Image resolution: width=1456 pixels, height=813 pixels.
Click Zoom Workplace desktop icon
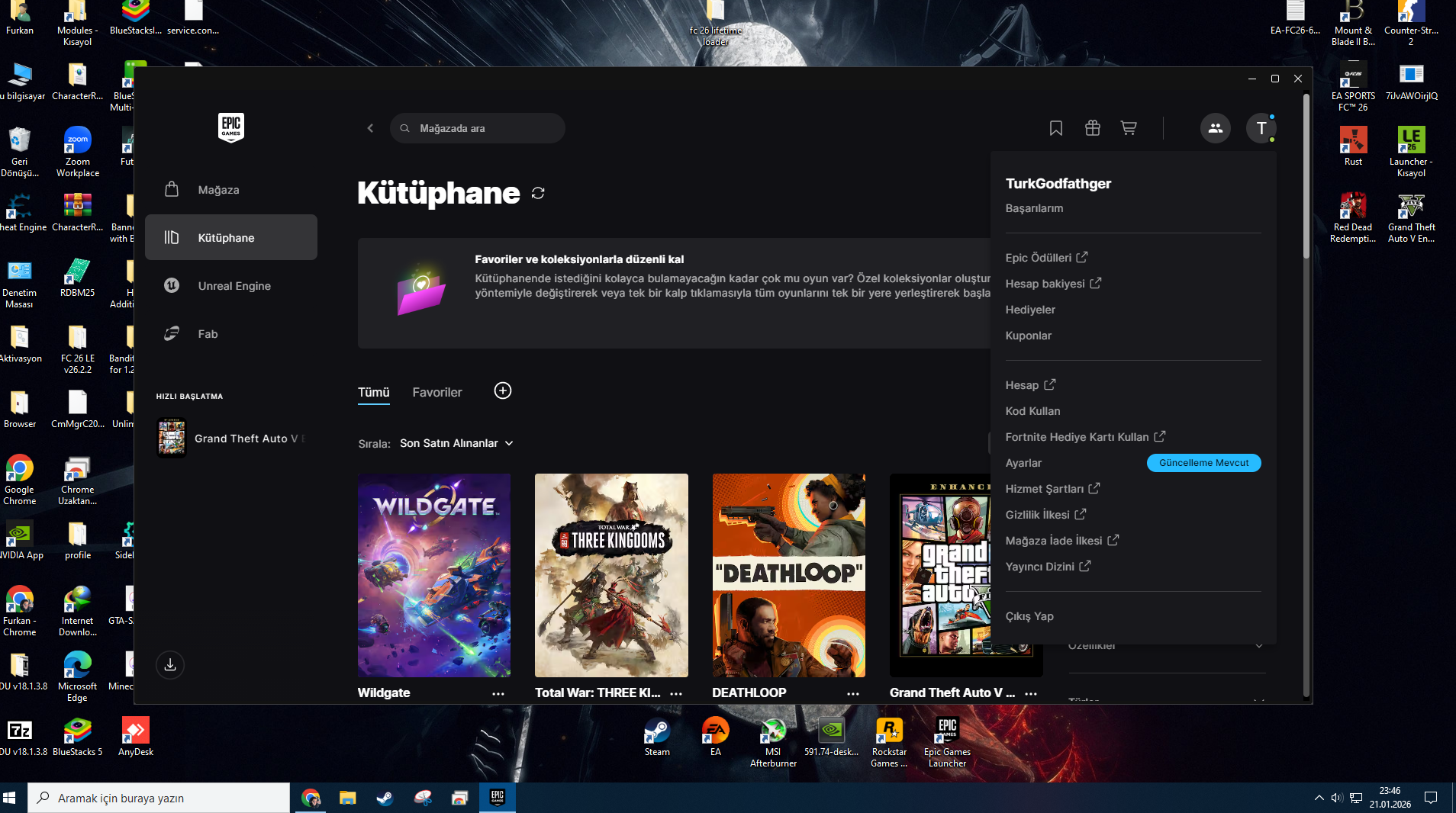pos(78,152)
